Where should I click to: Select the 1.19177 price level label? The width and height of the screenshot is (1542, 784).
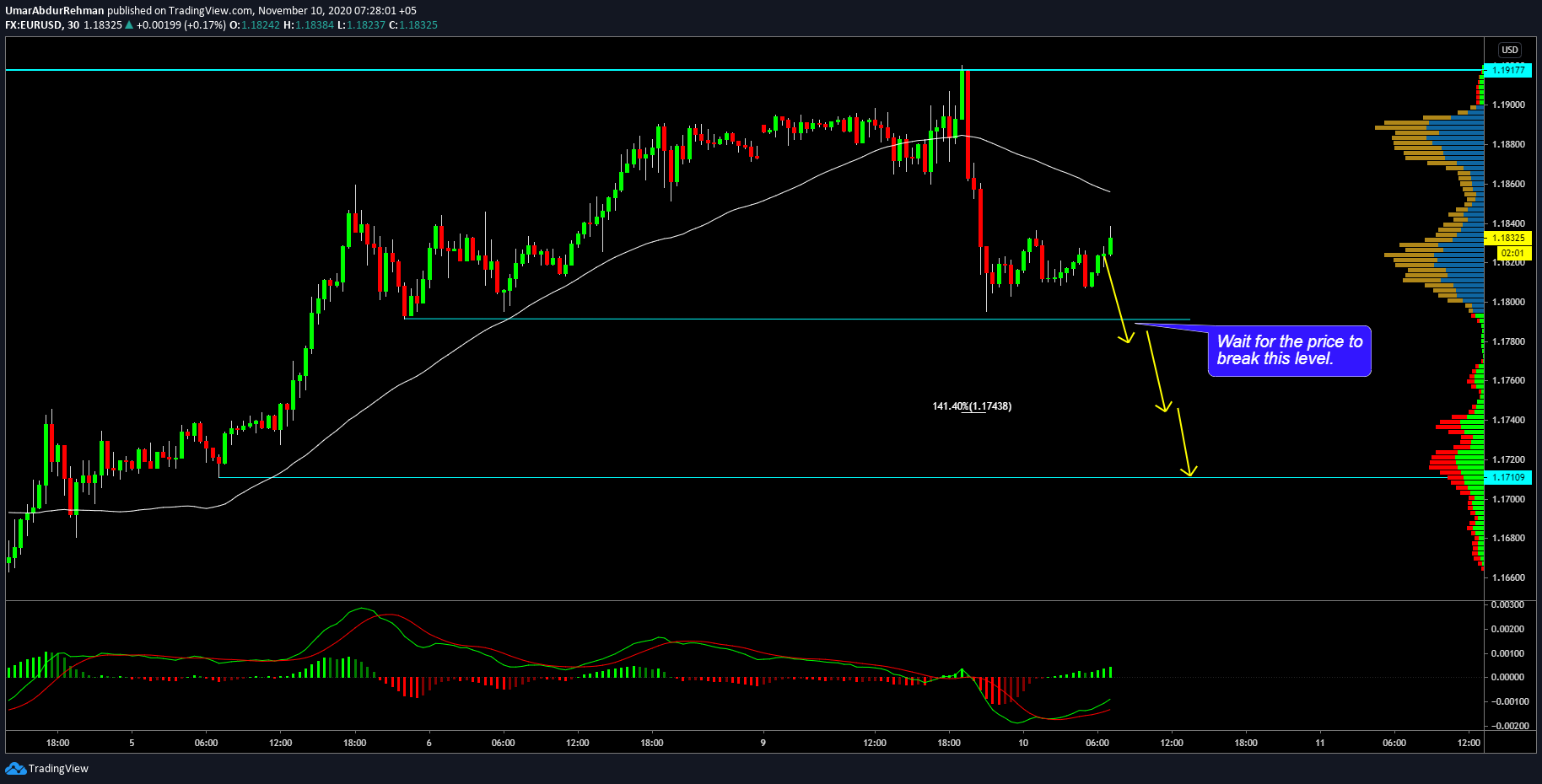click(x=1507, y=70)
